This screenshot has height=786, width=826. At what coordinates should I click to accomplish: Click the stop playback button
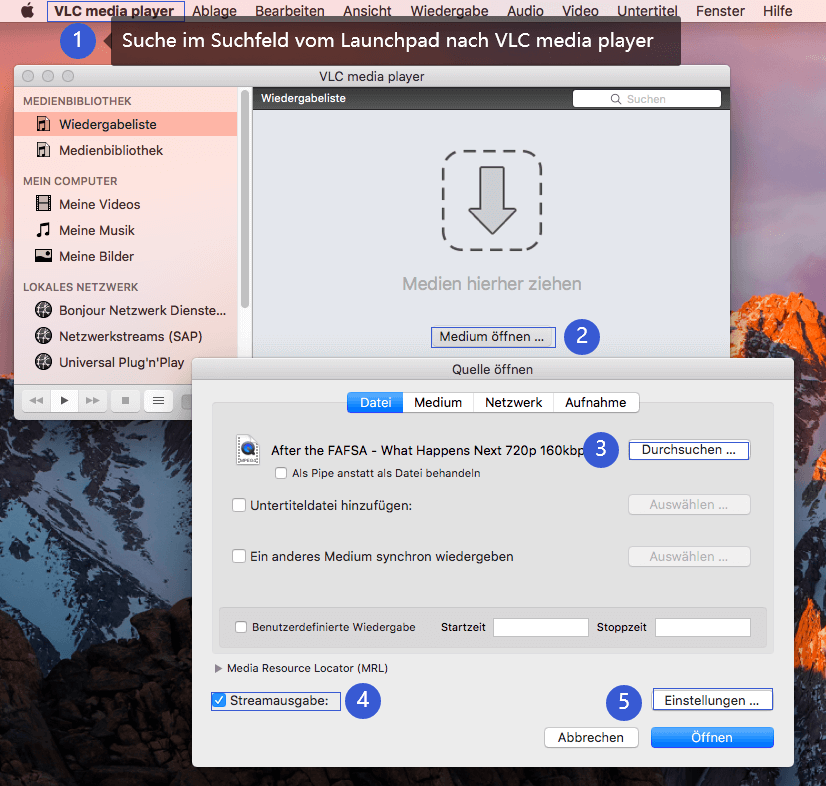click(125, 401)
